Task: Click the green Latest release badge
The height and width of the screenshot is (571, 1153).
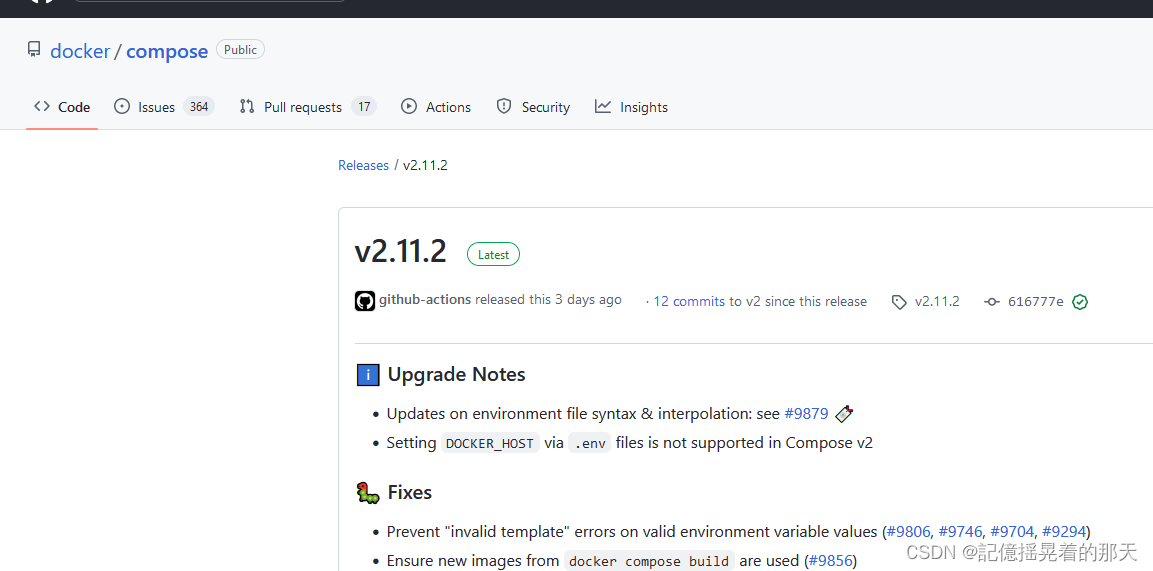Action: [x=493, y=254]
